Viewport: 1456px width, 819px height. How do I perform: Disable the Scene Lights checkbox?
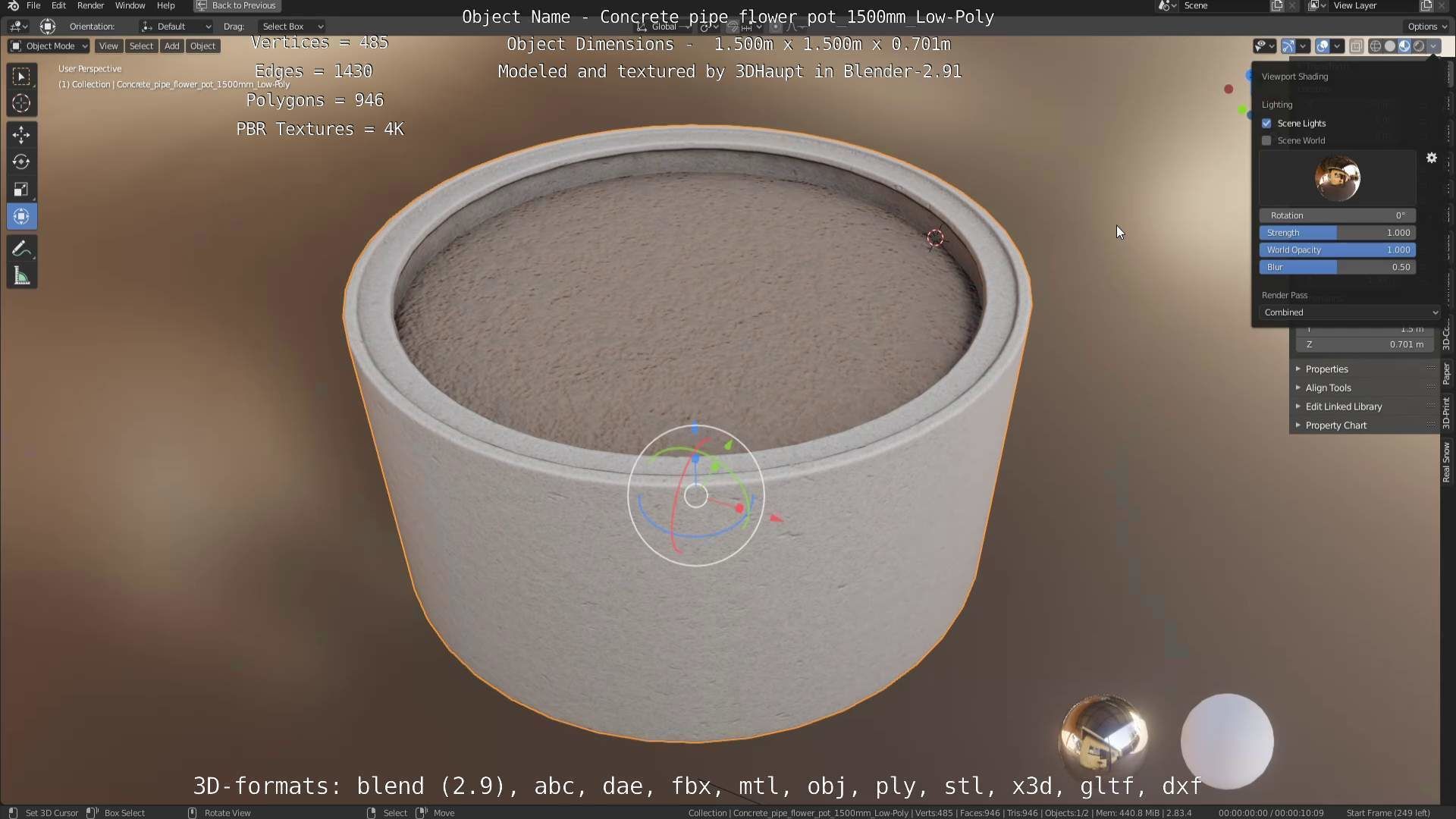[x=1266, y=123]
